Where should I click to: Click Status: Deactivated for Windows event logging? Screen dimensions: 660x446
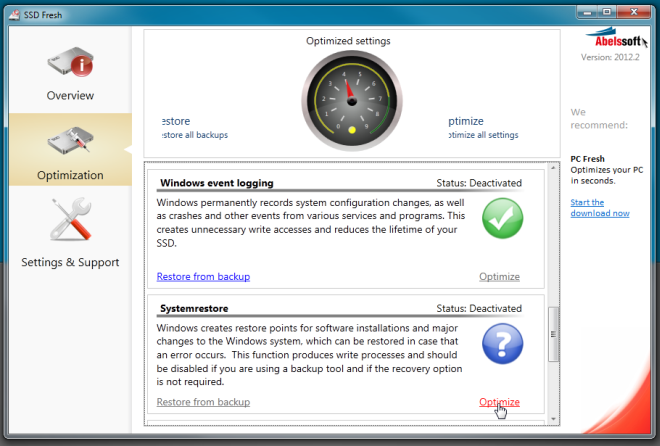coord(479,183)
